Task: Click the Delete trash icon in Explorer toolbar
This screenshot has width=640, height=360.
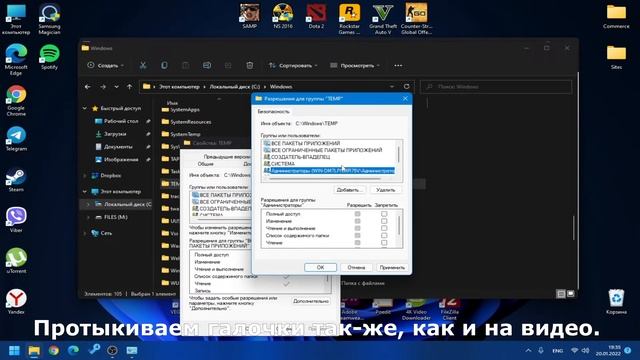Action: tap(250, 65)
